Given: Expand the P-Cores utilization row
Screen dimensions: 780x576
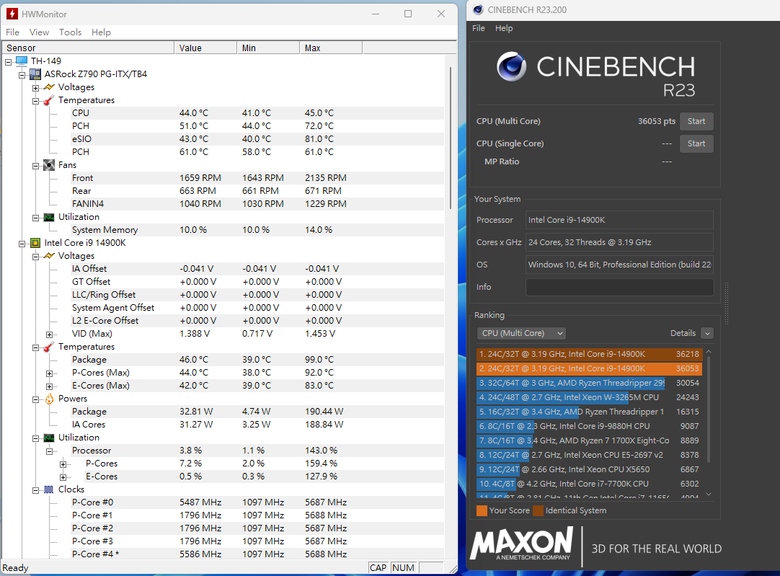Looking at the screenshot, I should [63, 464].
